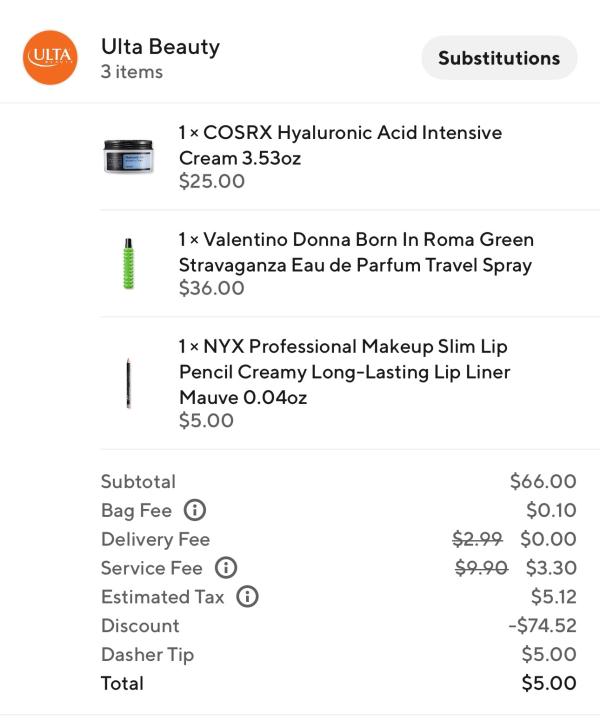Open the Substitutions button
This screenshot has width=600, height=720.
click(x=499, y=58)
